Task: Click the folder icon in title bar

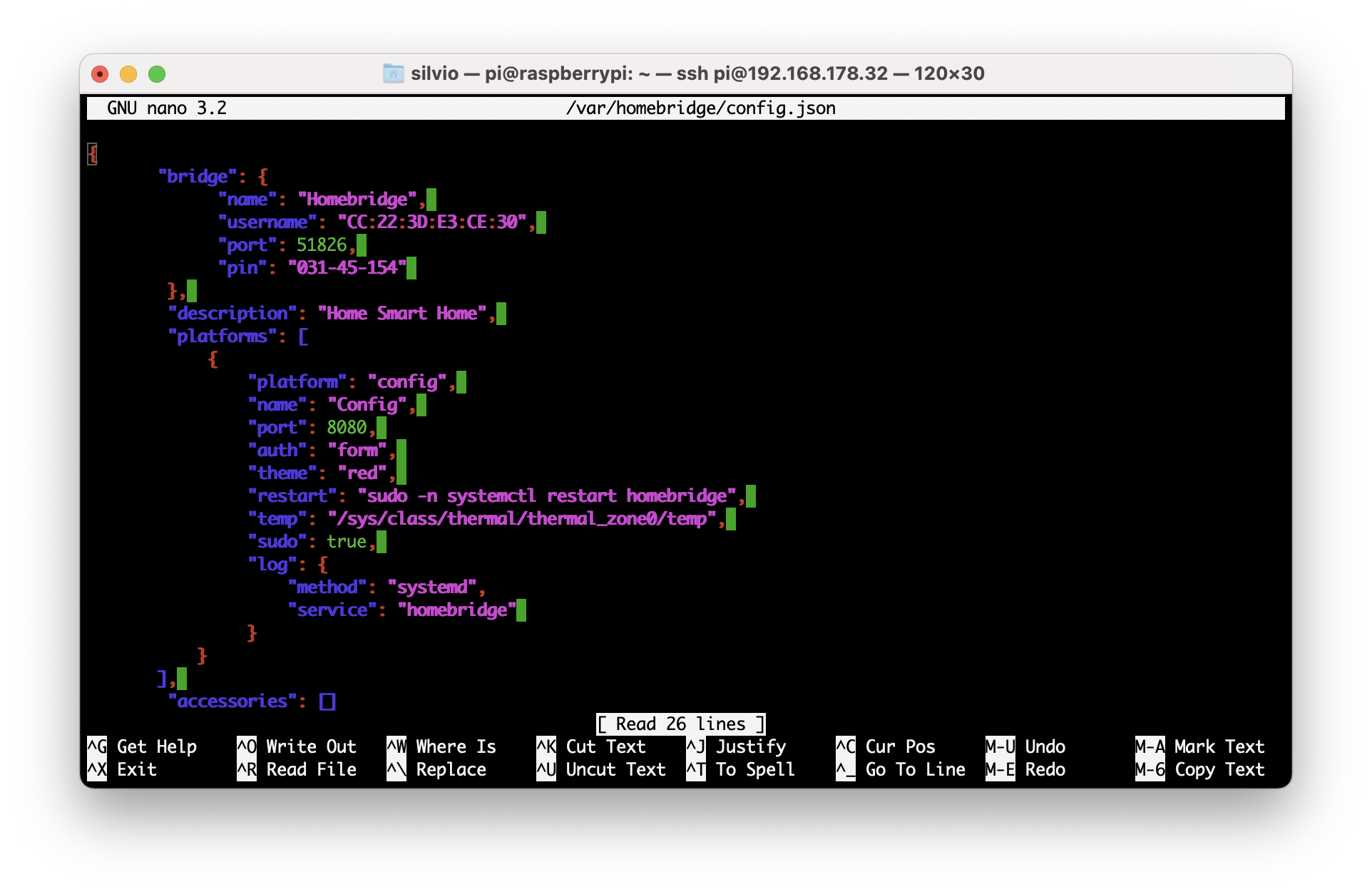Action: point(393,73)
